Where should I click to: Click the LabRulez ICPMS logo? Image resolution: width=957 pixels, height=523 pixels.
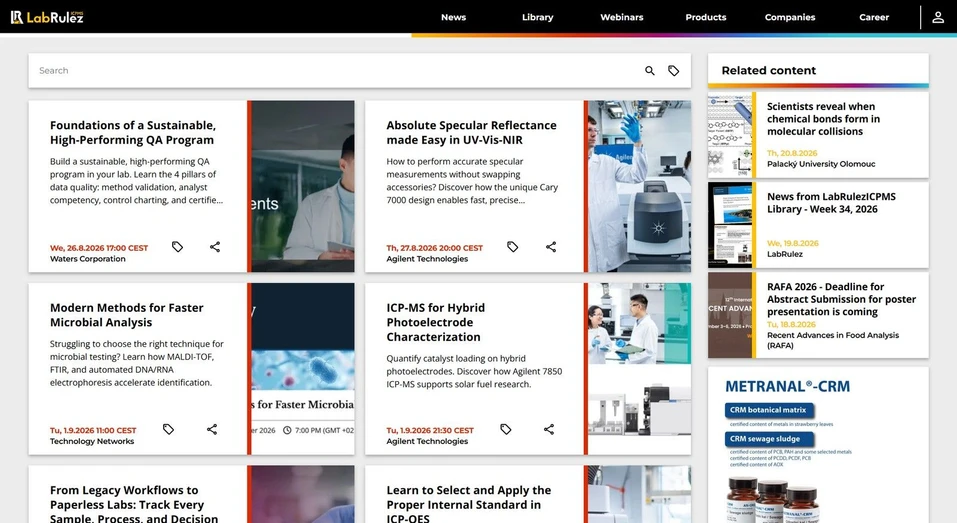point(47,17)
